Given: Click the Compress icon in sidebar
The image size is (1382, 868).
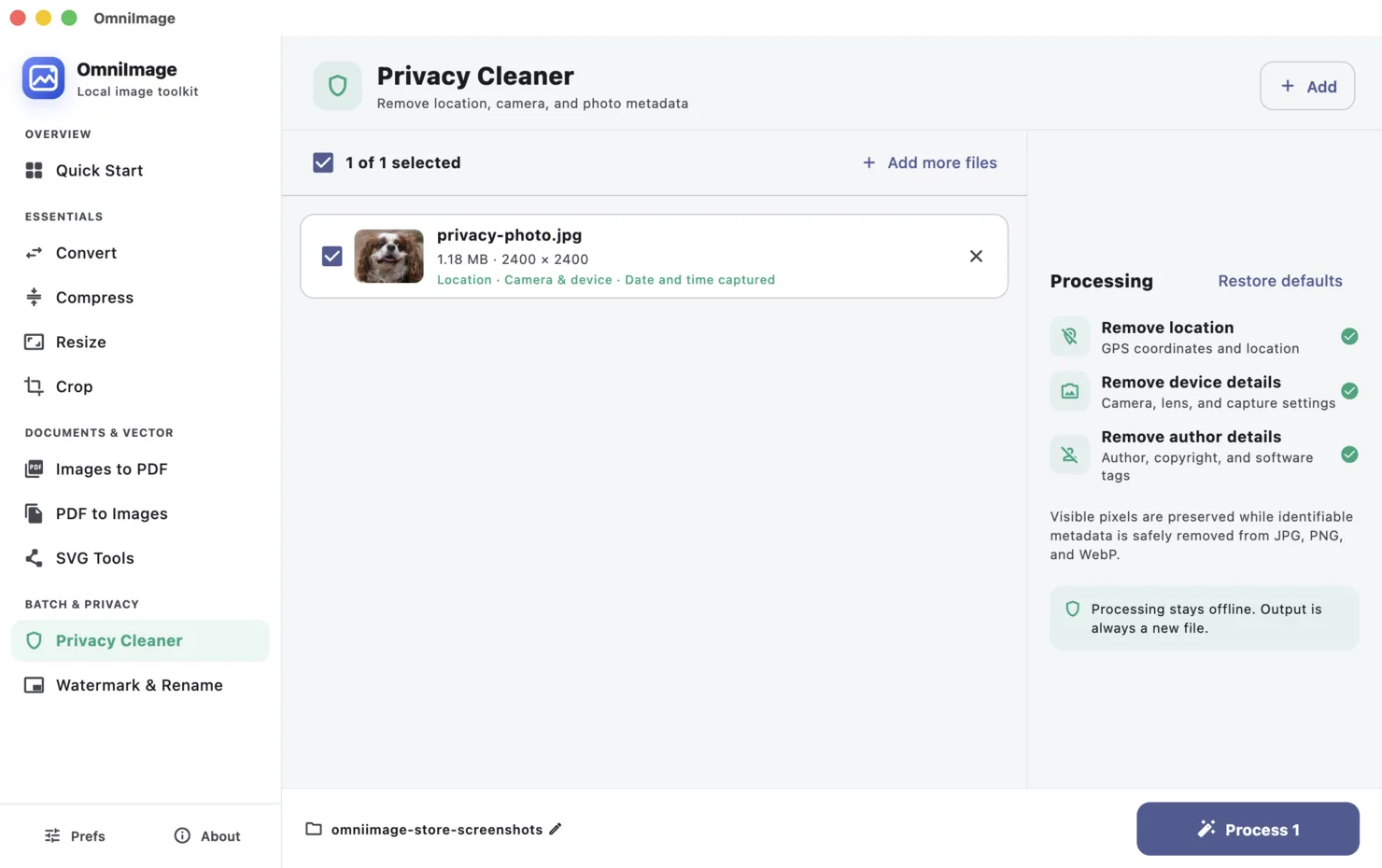Looking at the screenshot, I should [x=35, y=297].
